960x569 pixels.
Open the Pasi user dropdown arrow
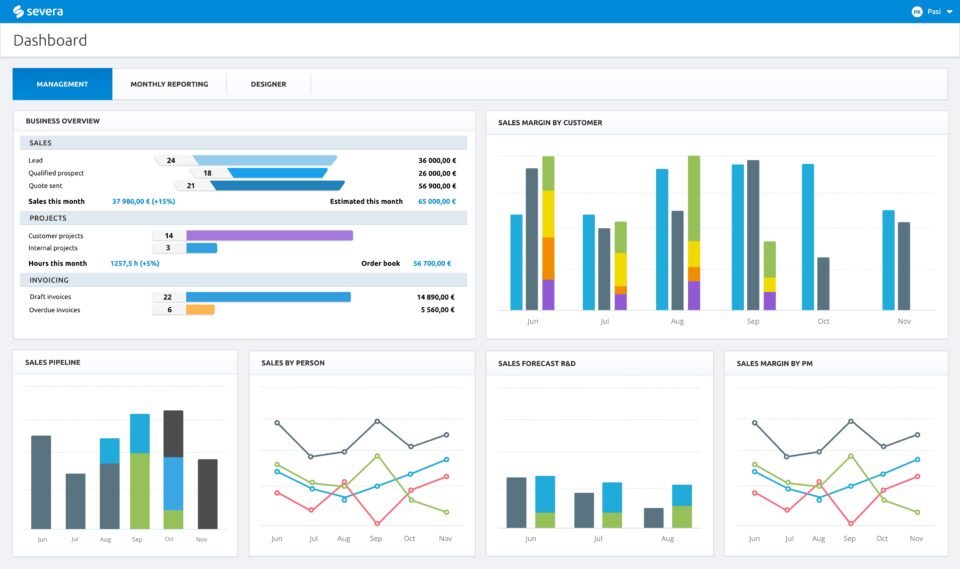[949, 12]
